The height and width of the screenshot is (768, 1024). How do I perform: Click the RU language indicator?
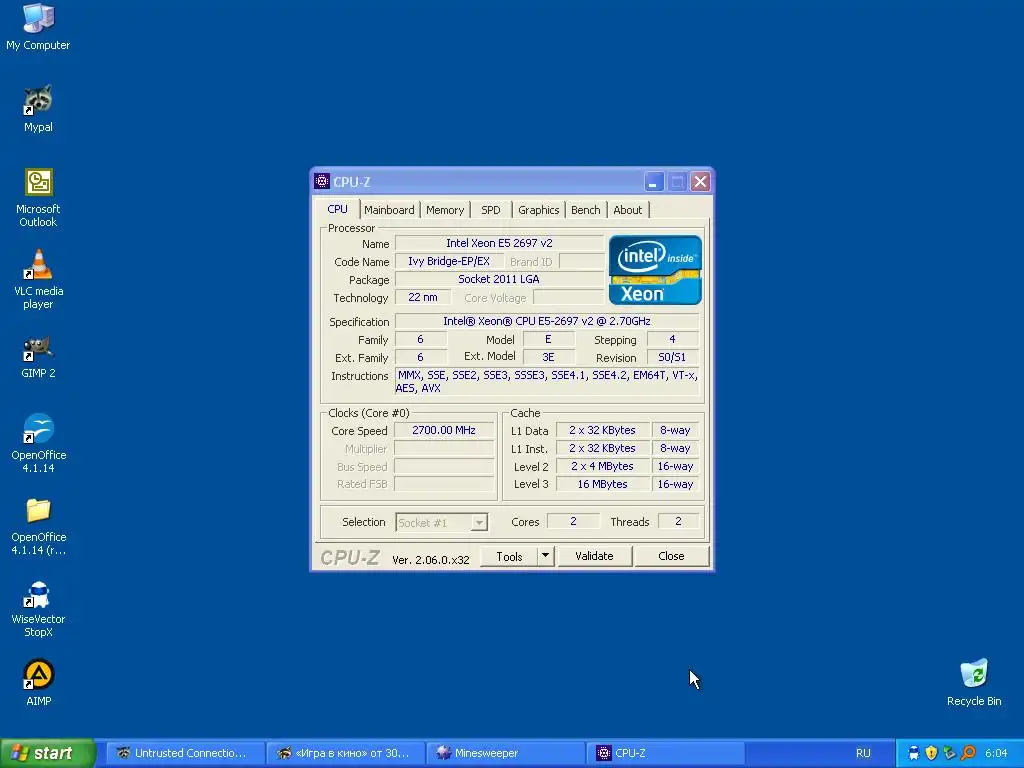(x=863, y=753)
